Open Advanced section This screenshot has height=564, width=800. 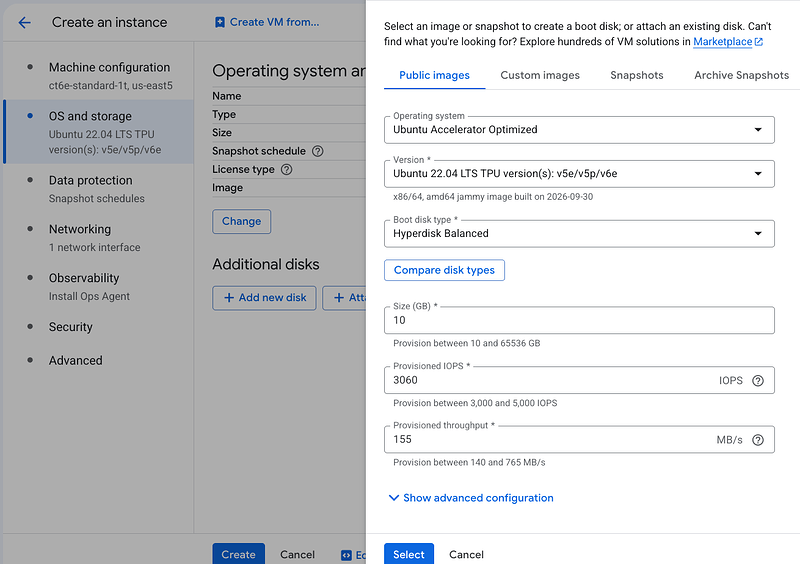click(x=99, y=360)
